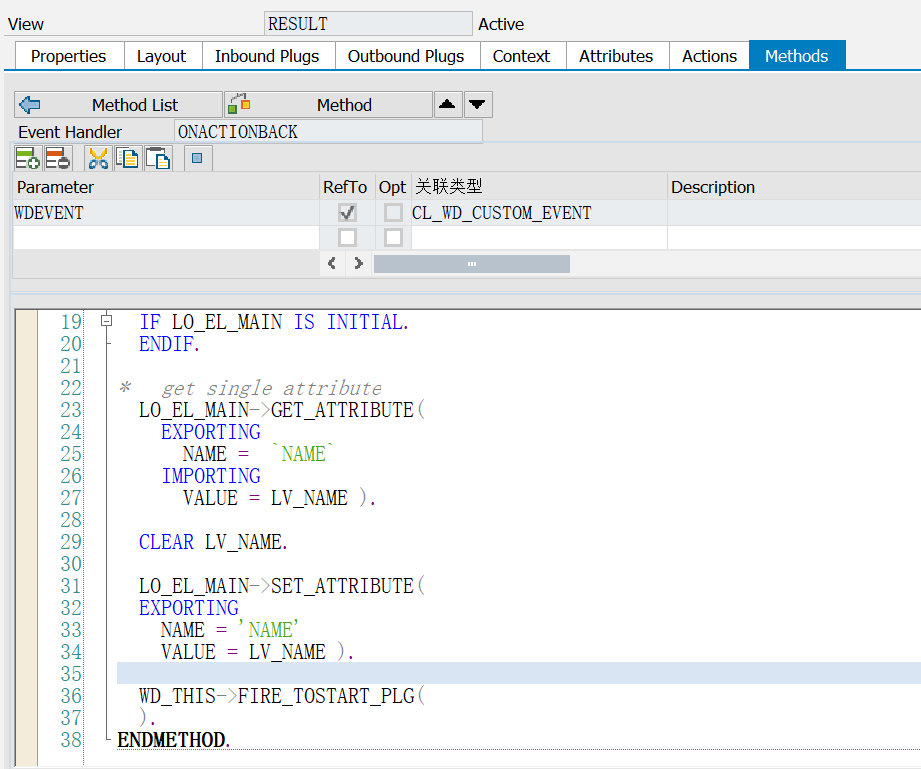Image resolution: width=921 pixels, height=769 pixels.
Task: Click the insert row icon
Action: point(27,158)
